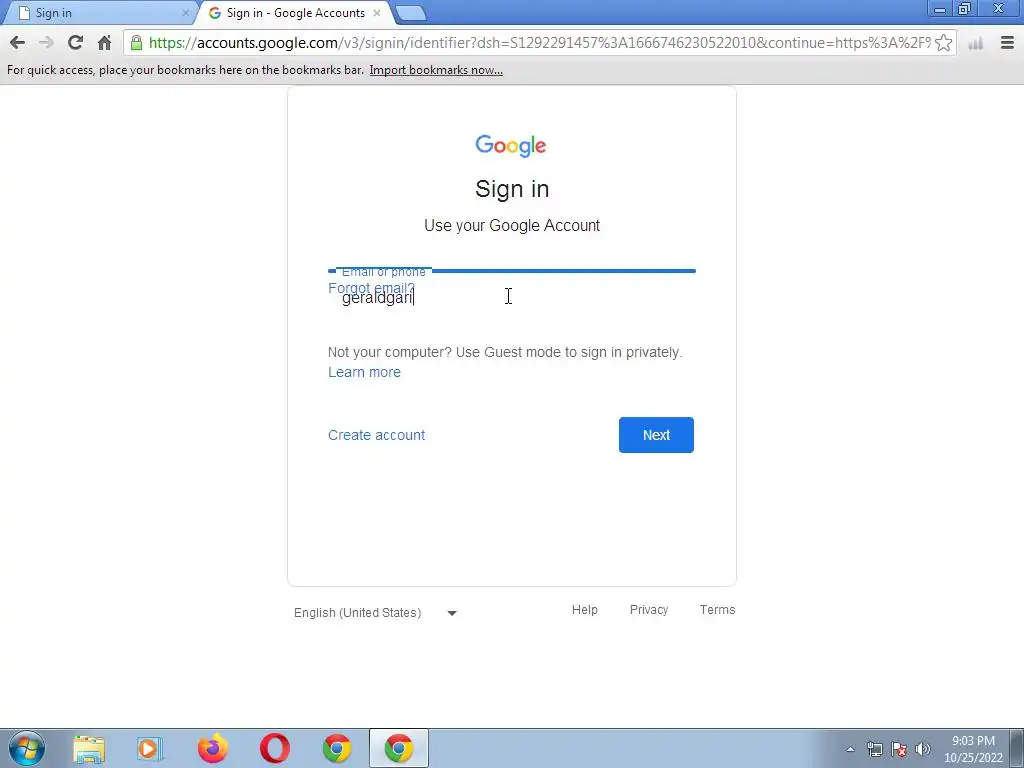Viewport: 1024px width, 768px height.
Task: Click the gray bars extension icon
Action: coord(976,43)
